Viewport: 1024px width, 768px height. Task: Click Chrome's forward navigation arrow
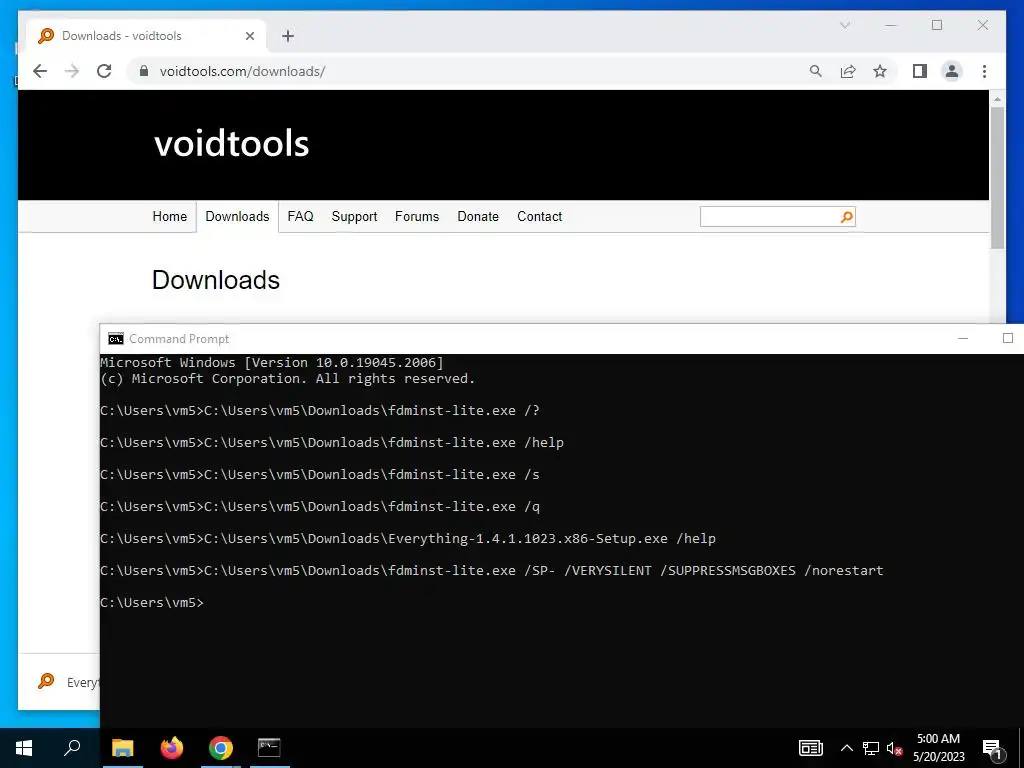coord(72,71)
